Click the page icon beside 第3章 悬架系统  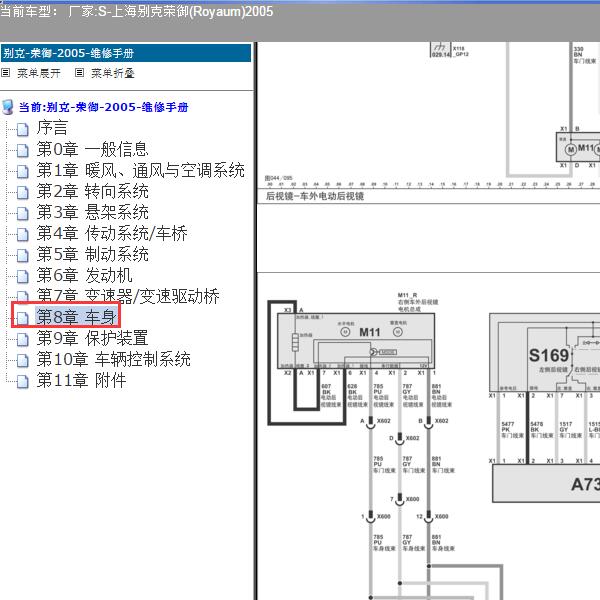coord(23,214)
